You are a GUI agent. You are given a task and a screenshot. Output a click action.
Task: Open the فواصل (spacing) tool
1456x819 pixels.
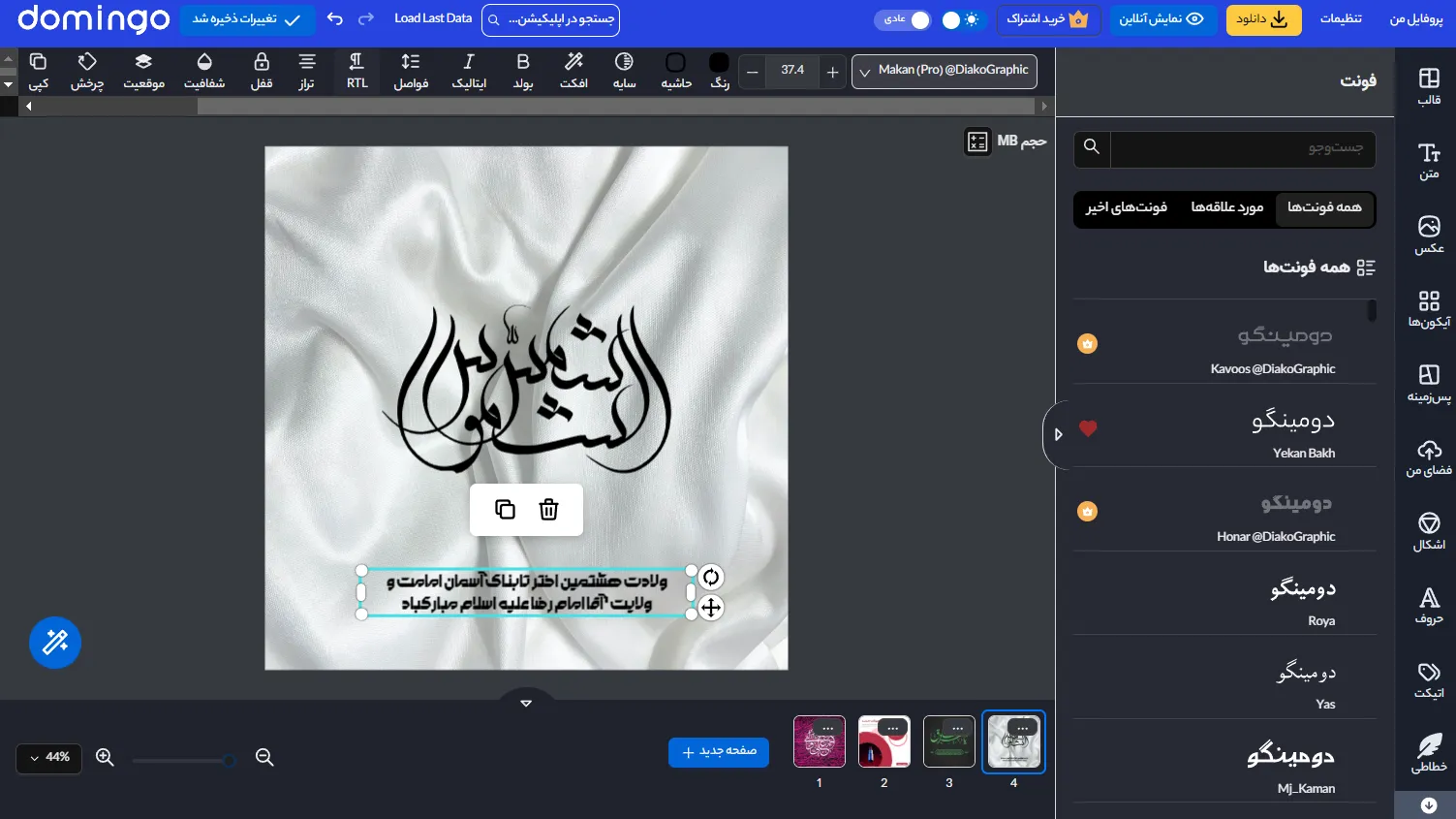[411, 71]
